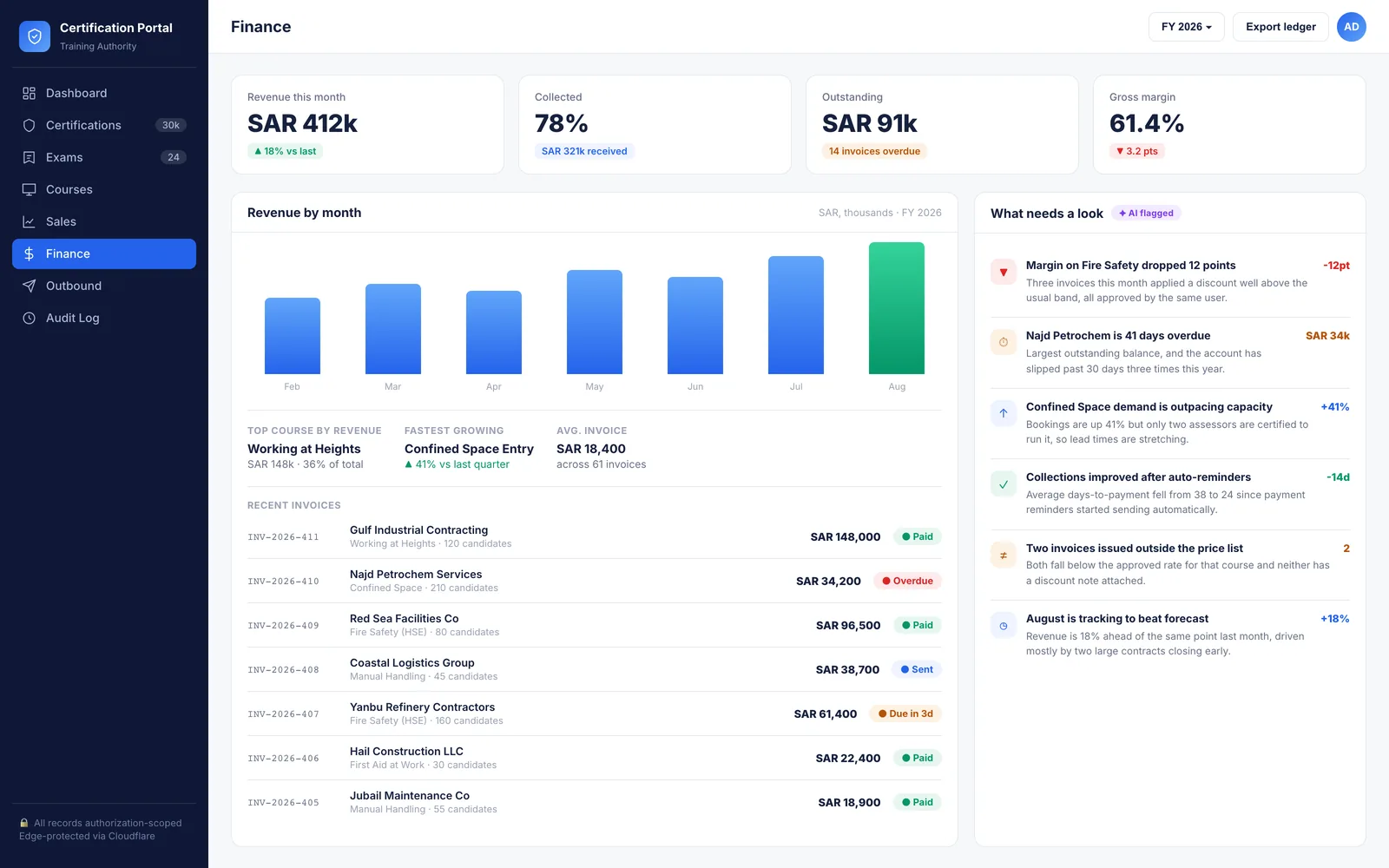1389x868 pixels.
Task: Open the Audit Log page
Action: tap(104, 318)
